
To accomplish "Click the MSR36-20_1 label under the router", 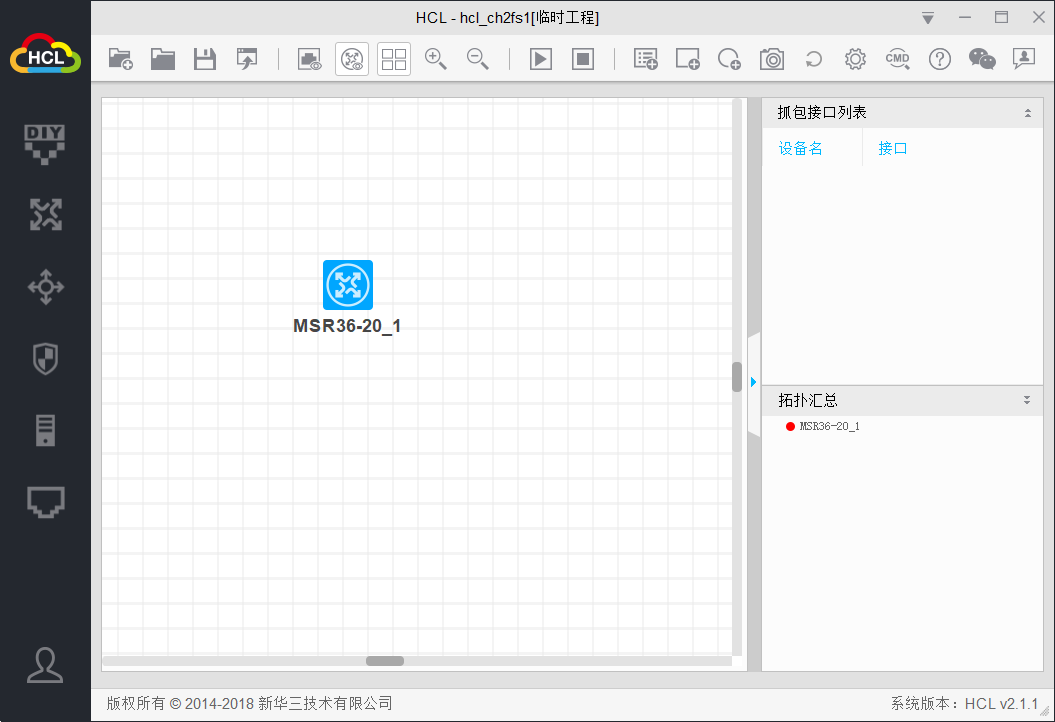I will (x=347, y=326).
